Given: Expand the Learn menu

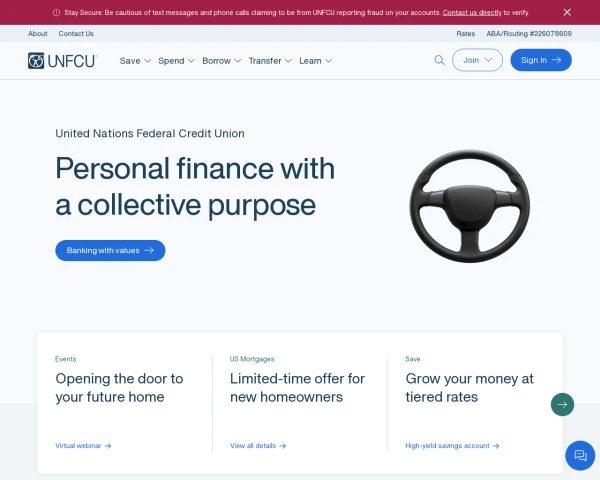Looking at the screenshot, I should (315, 61).
